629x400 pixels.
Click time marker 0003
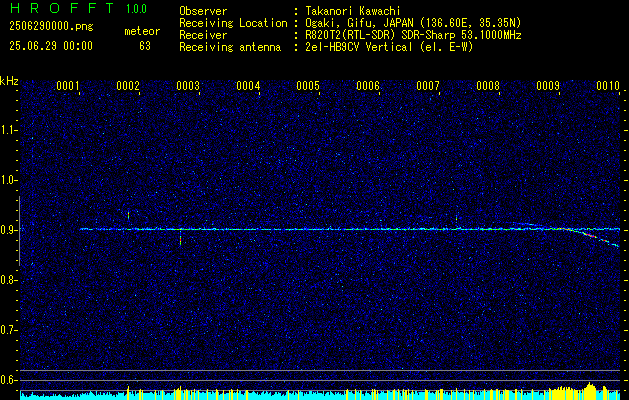pyautogui.click(x=188, y=86)
